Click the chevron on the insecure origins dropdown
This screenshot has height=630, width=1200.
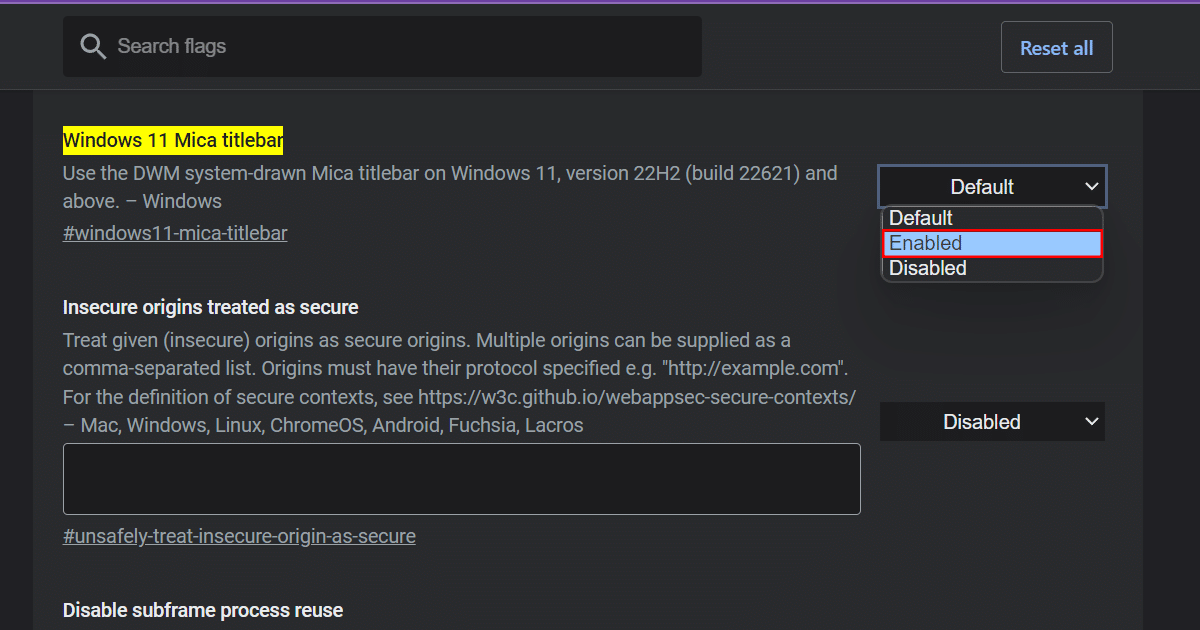pos(1093,421)
